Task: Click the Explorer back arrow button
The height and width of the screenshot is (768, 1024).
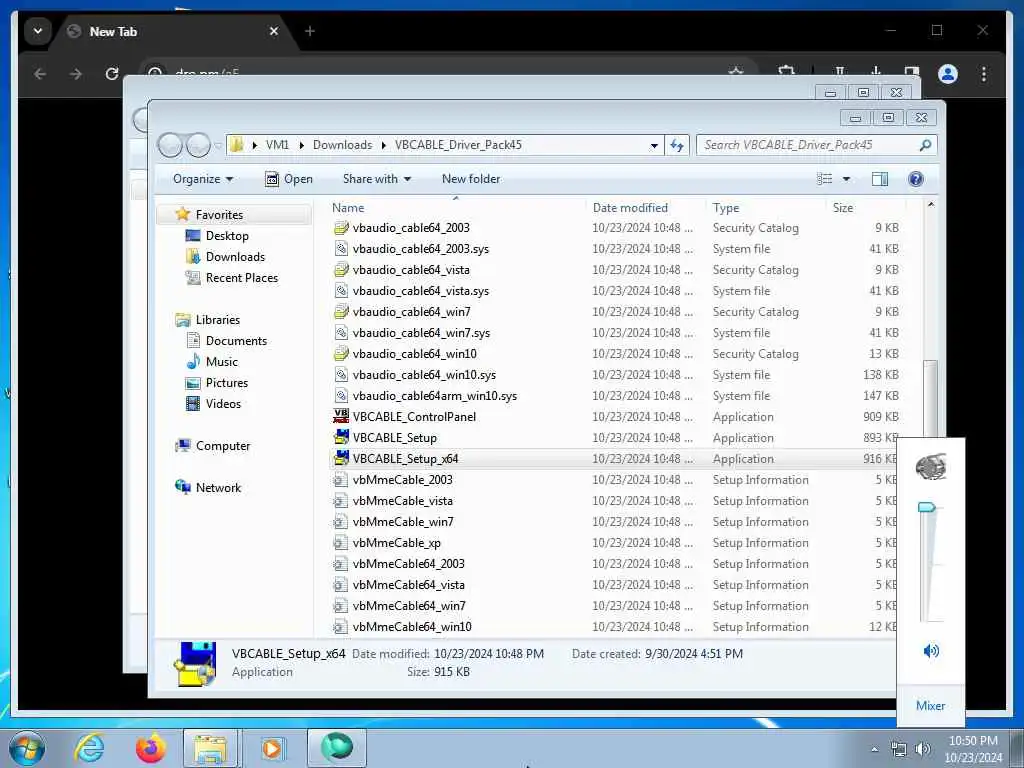Action: click(x=170, y=145)
